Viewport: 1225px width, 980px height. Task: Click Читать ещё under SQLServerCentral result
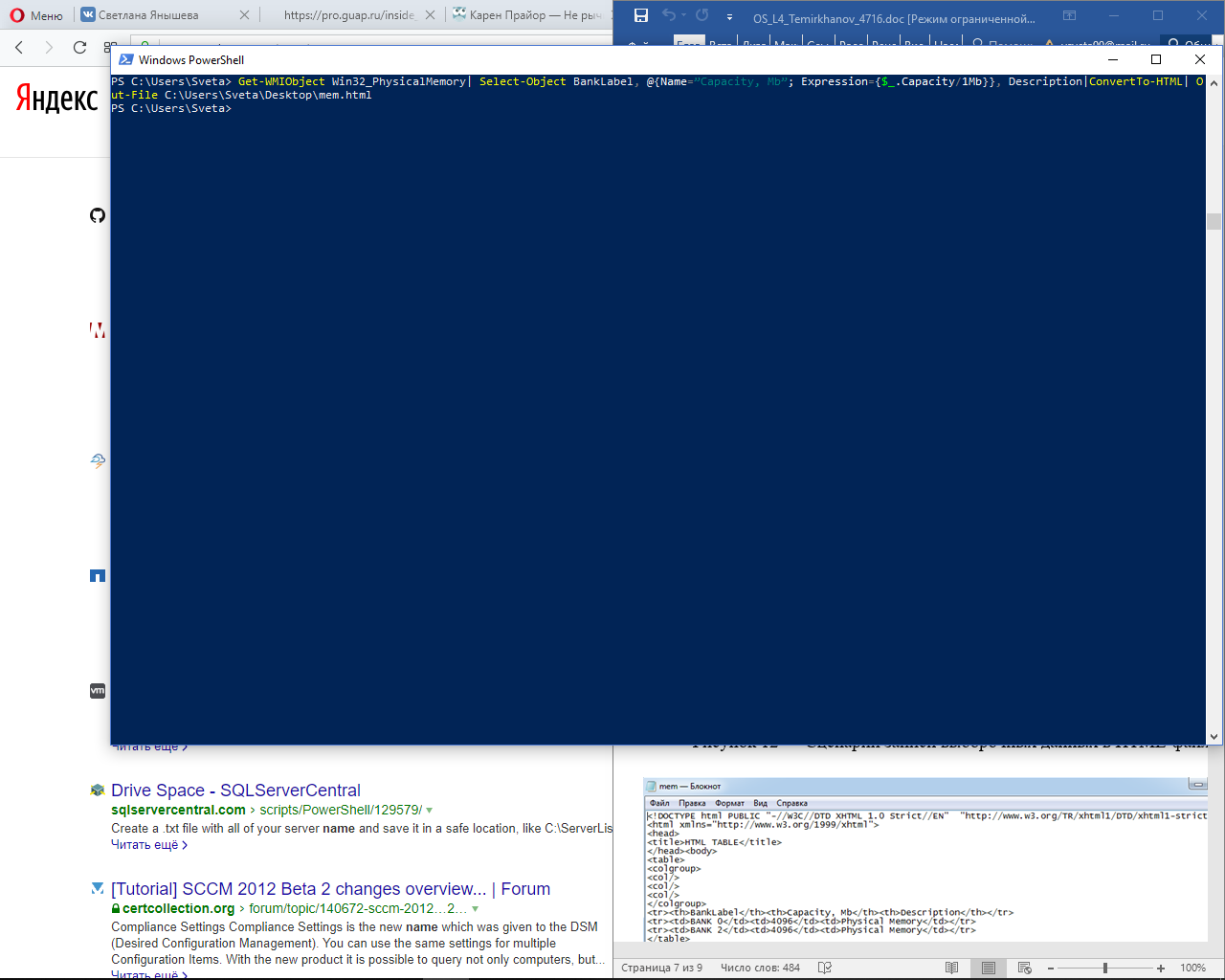(149, 845)
